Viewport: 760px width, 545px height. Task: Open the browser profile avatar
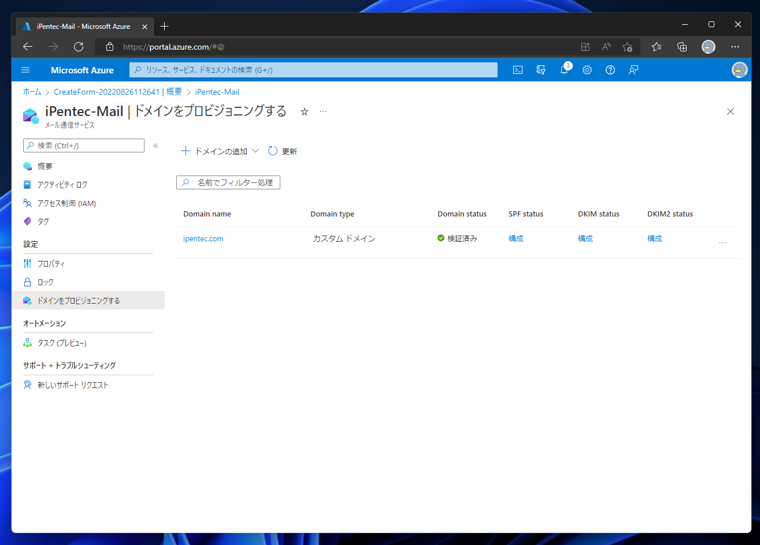[708, 47]
